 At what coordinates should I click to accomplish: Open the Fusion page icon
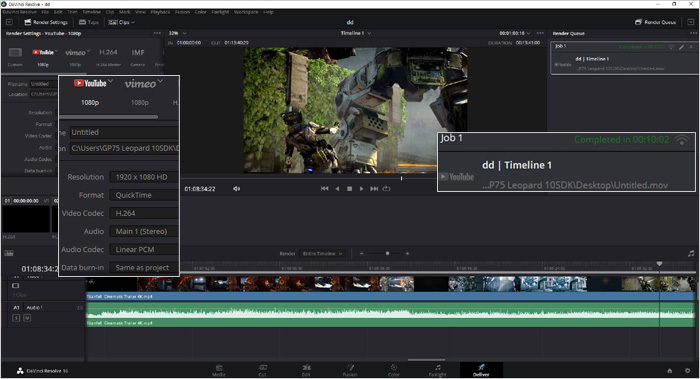click(x=350, y=370)
